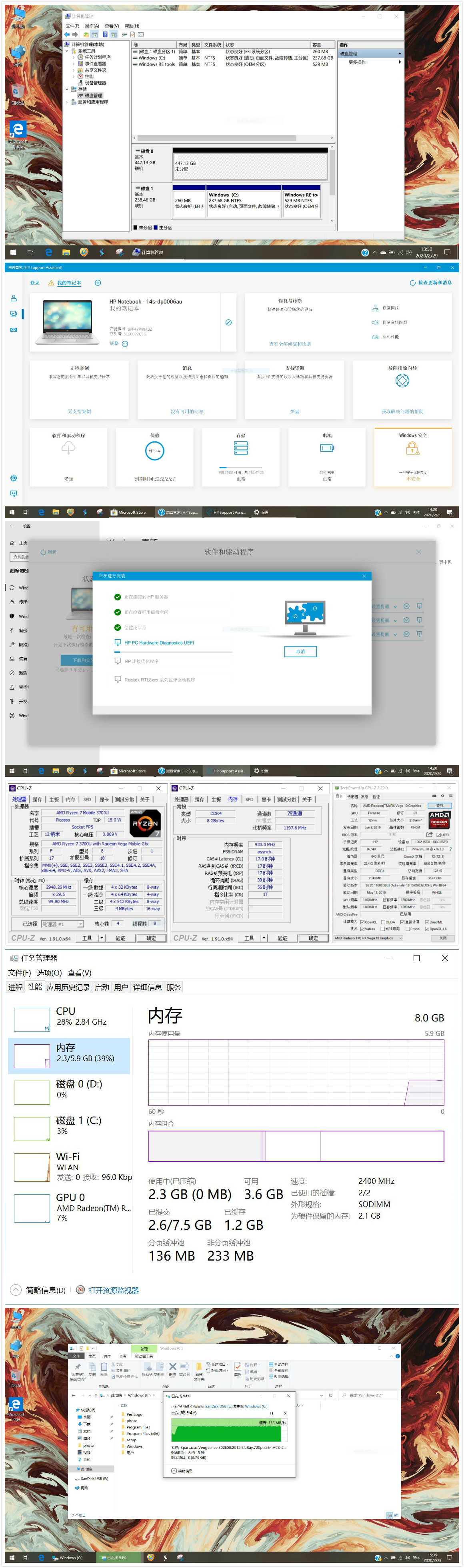Open settings gear in HP Support Assistant sidebar

coord(13,478)
